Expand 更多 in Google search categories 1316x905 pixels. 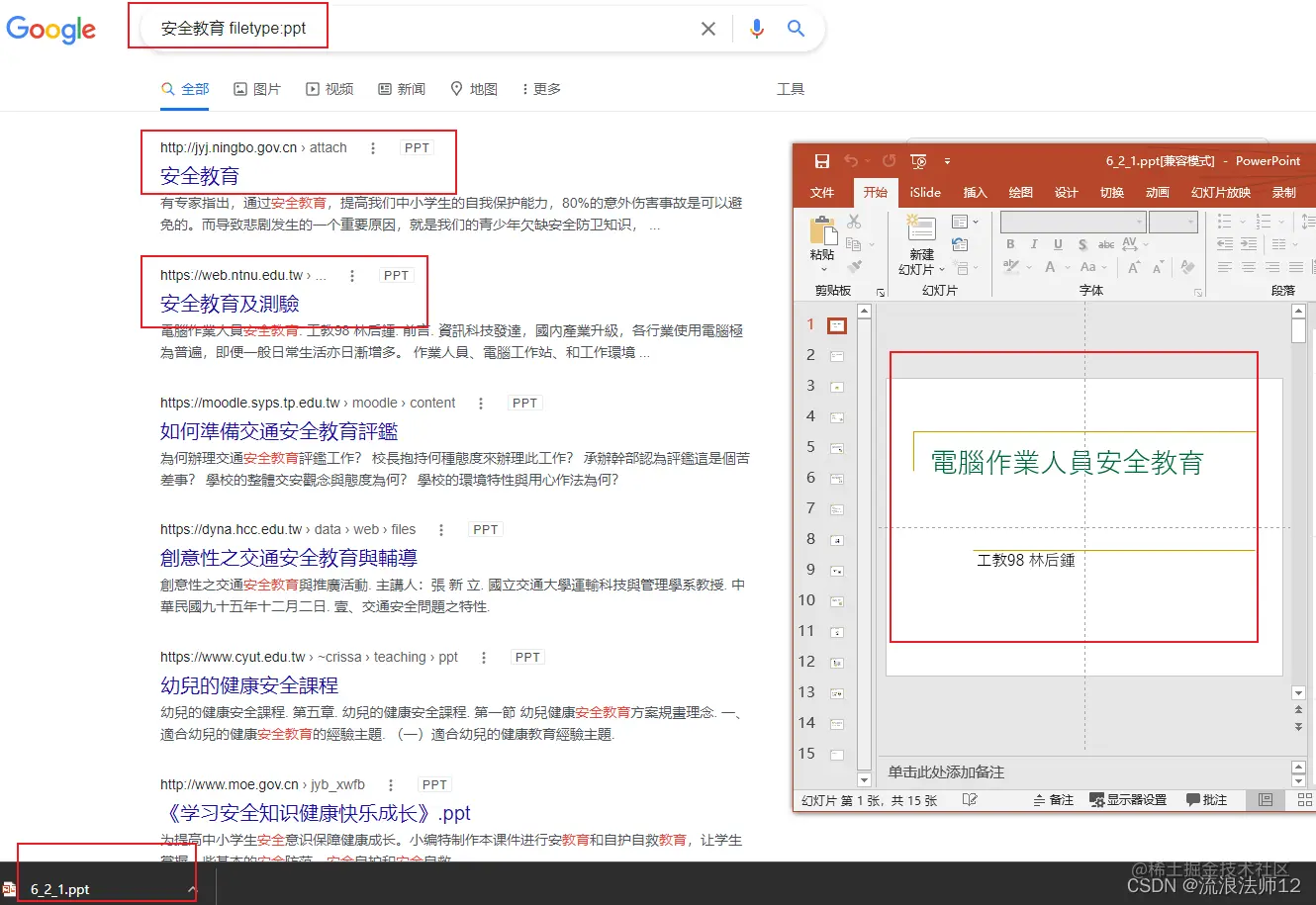544,88
